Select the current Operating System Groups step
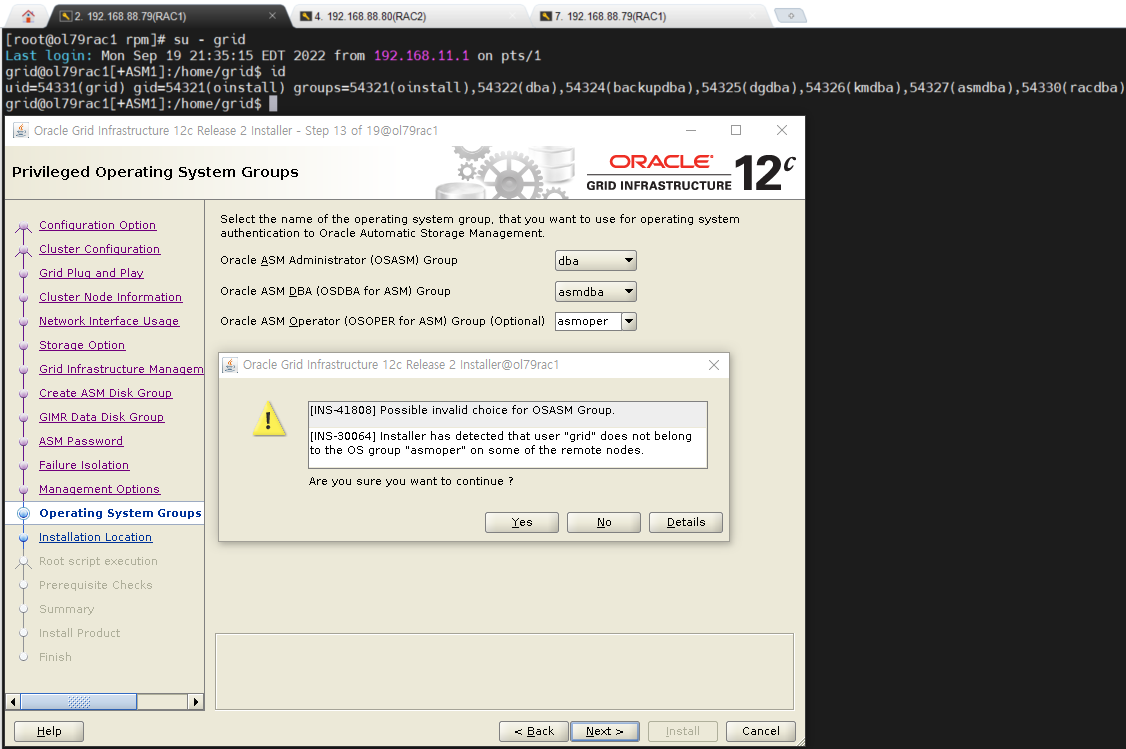The height and width of the screenshot is (749, 1126). (120, 513)
